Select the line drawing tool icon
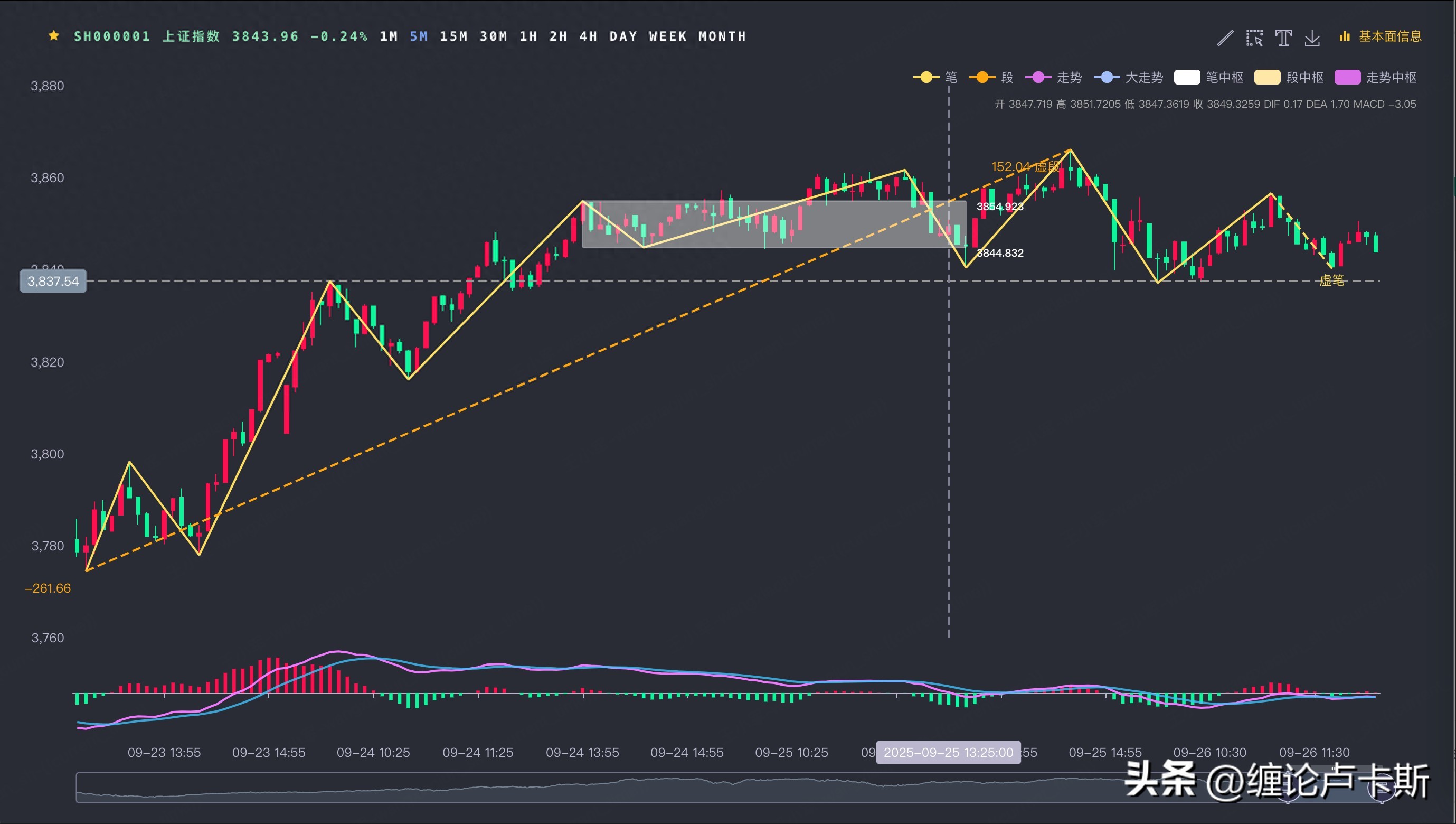 pos(1225,38)
